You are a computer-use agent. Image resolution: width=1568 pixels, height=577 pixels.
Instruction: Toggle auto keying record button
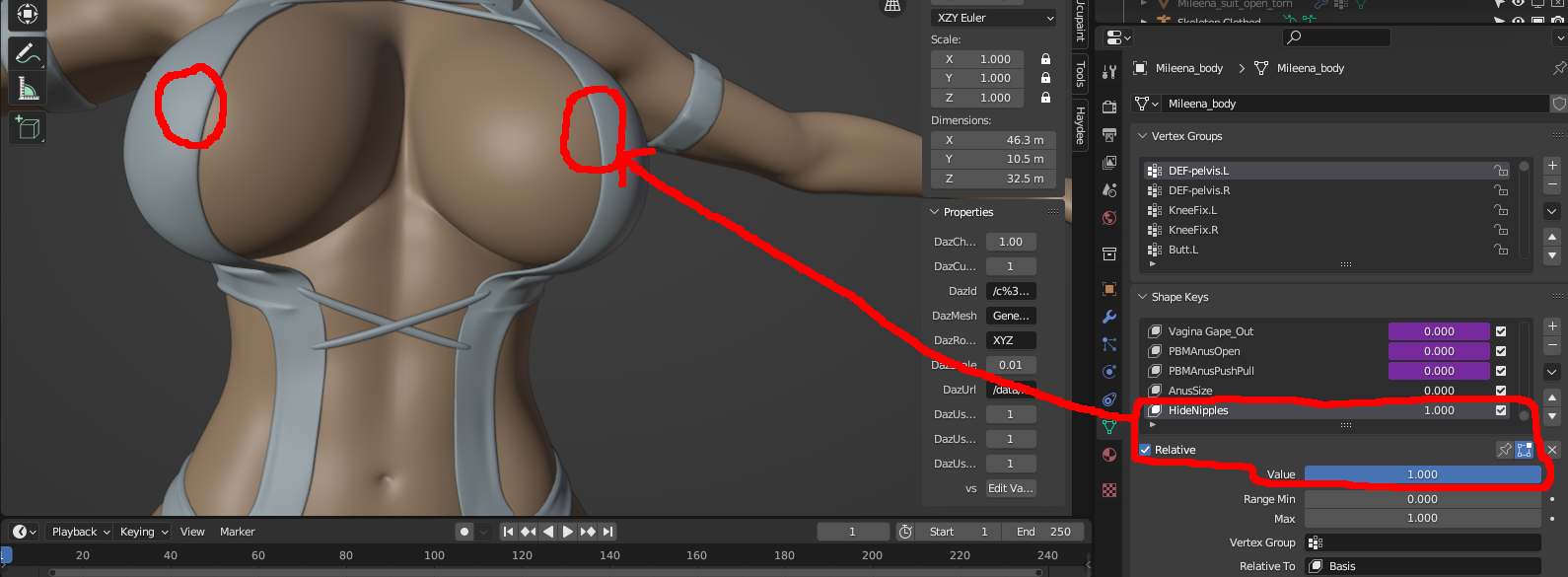[x=464, y=532]
